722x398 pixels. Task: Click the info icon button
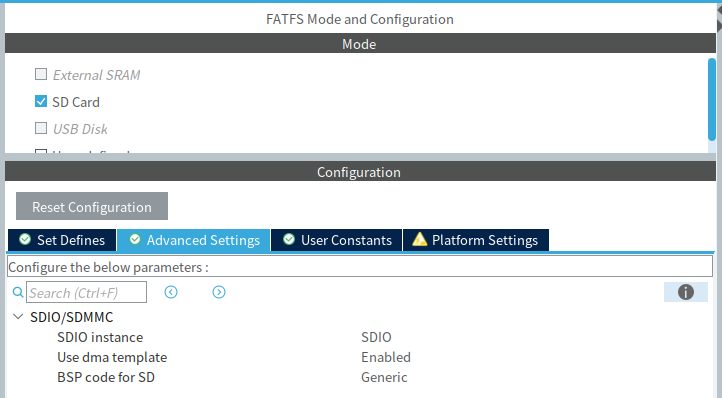[686, 292]
